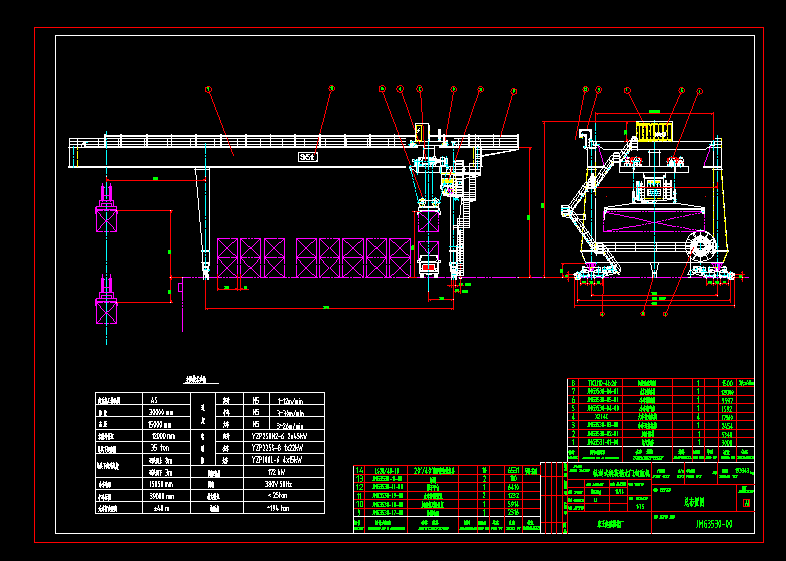The height and width of the screenshot is (561, 786).
Task: Select the '~194 ton' total weight cell
Action: point(284,508)
